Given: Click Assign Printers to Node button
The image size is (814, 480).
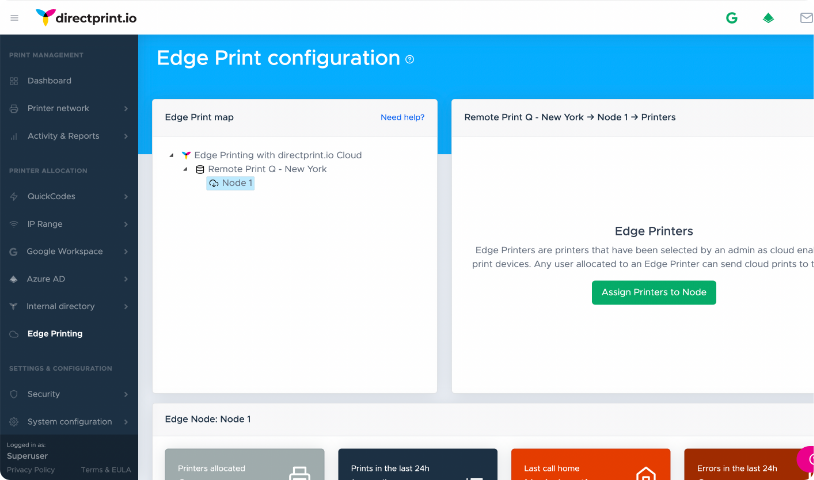Looking at the screenshot, I should point(653,292).
